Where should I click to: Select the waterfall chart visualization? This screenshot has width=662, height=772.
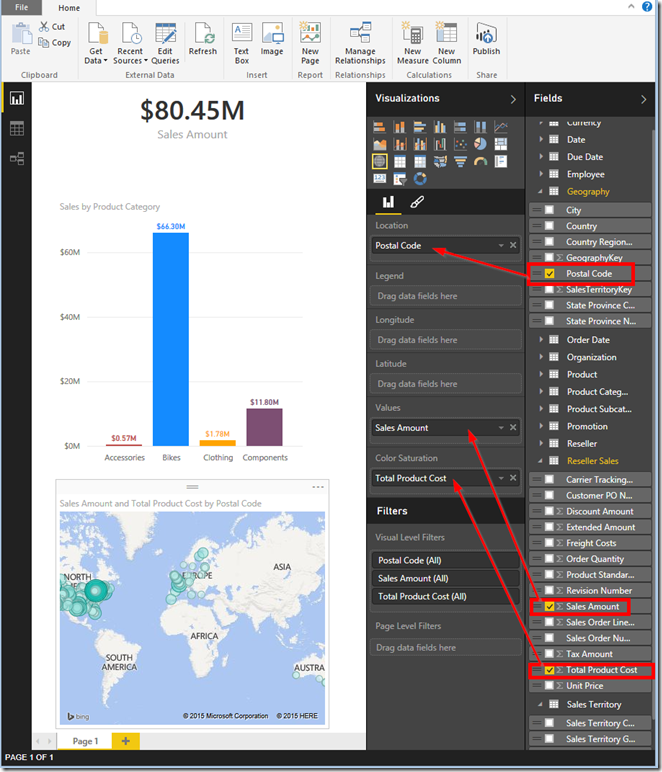pyautogui.click(x=440, y=144)
